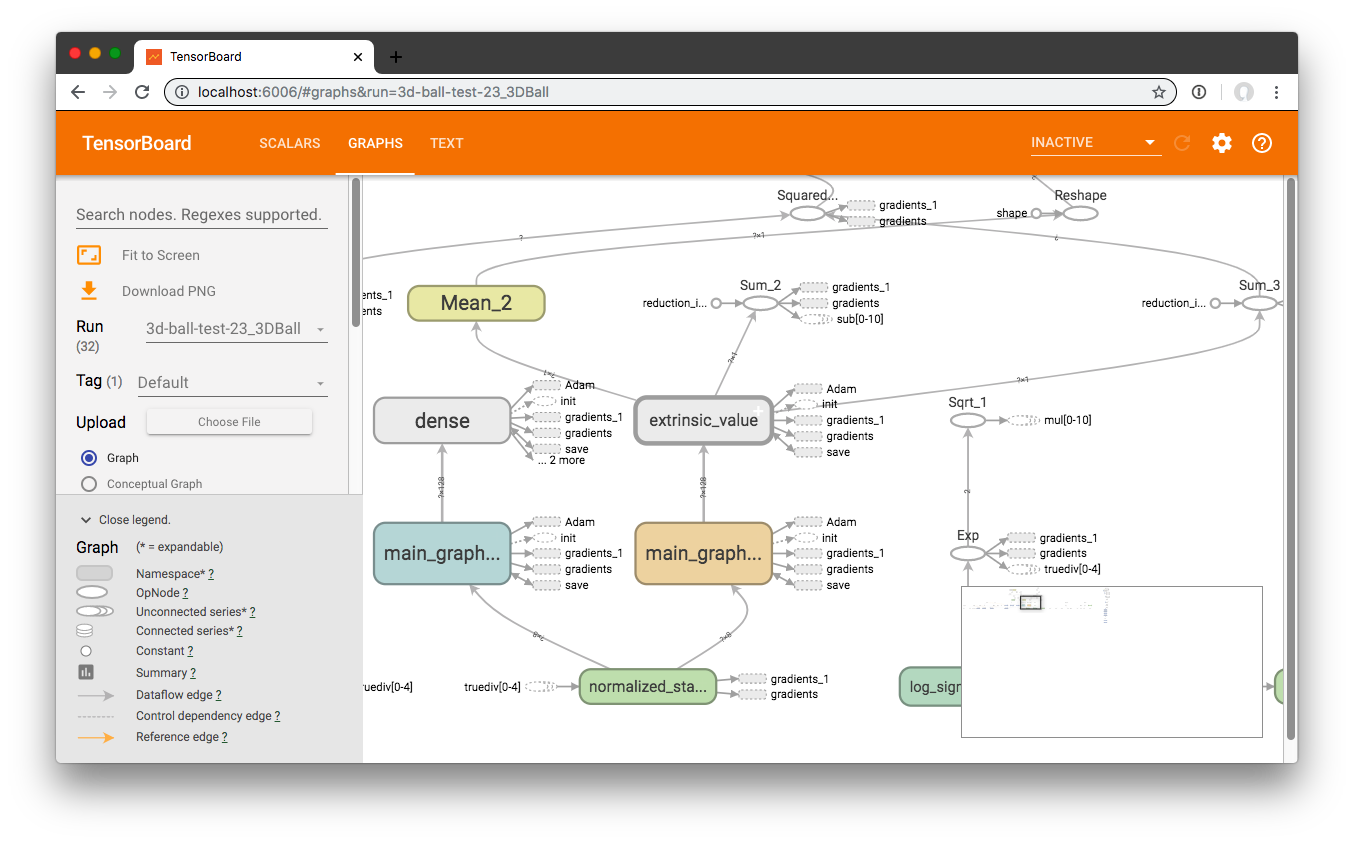Select the Graph radio button

[89, 458]
